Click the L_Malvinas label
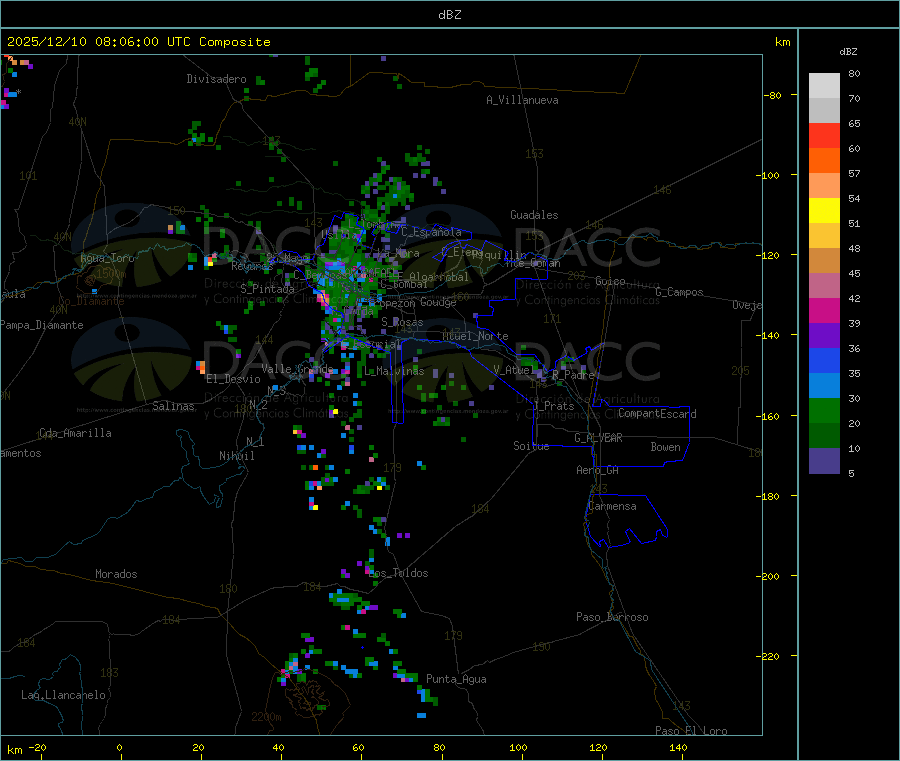The width and height of the screenshot is (900, 761). [394, 371]
